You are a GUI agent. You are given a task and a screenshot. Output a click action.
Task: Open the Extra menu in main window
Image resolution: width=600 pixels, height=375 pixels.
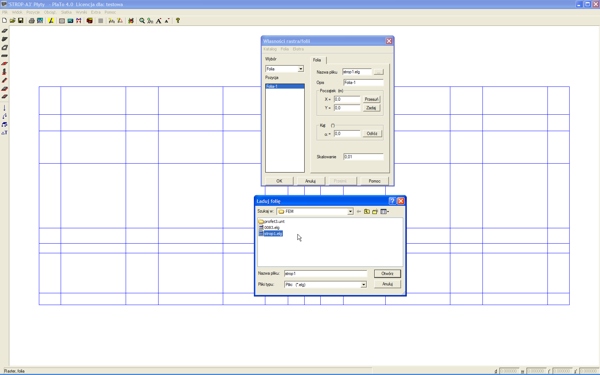click(x=96, y=12)
